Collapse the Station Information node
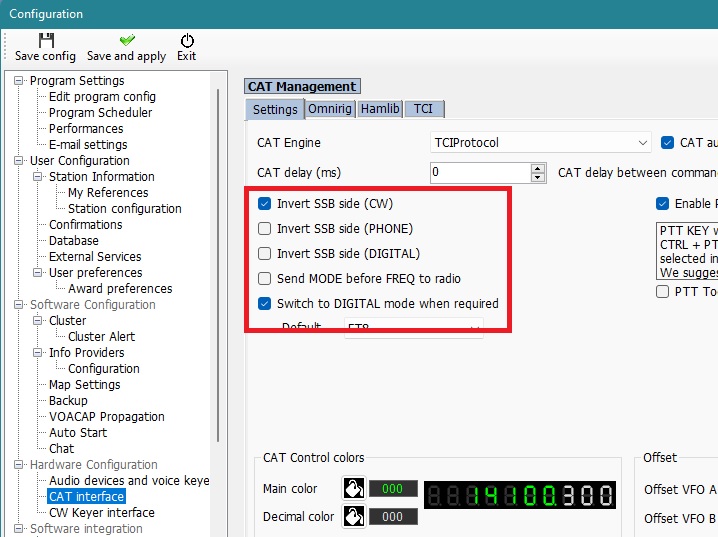This screenshot has height=537, width=718. click(x=38, y=177)
